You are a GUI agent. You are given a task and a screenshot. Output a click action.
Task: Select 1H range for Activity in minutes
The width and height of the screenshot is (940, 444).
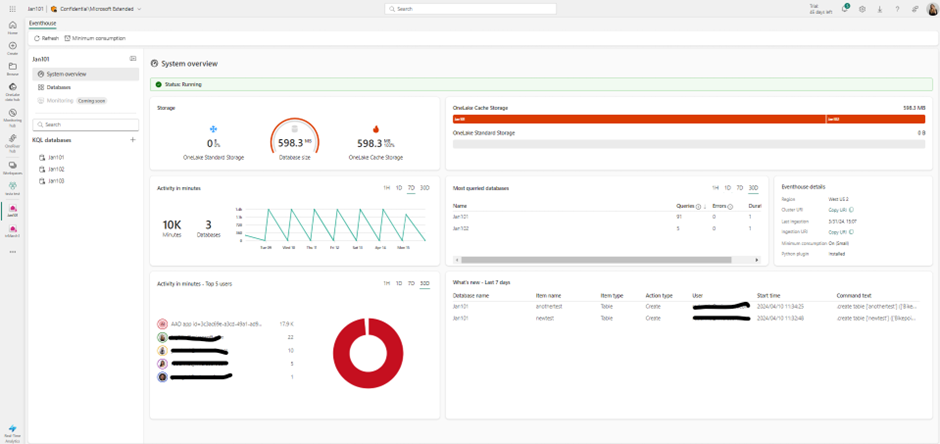pos(387,188)
